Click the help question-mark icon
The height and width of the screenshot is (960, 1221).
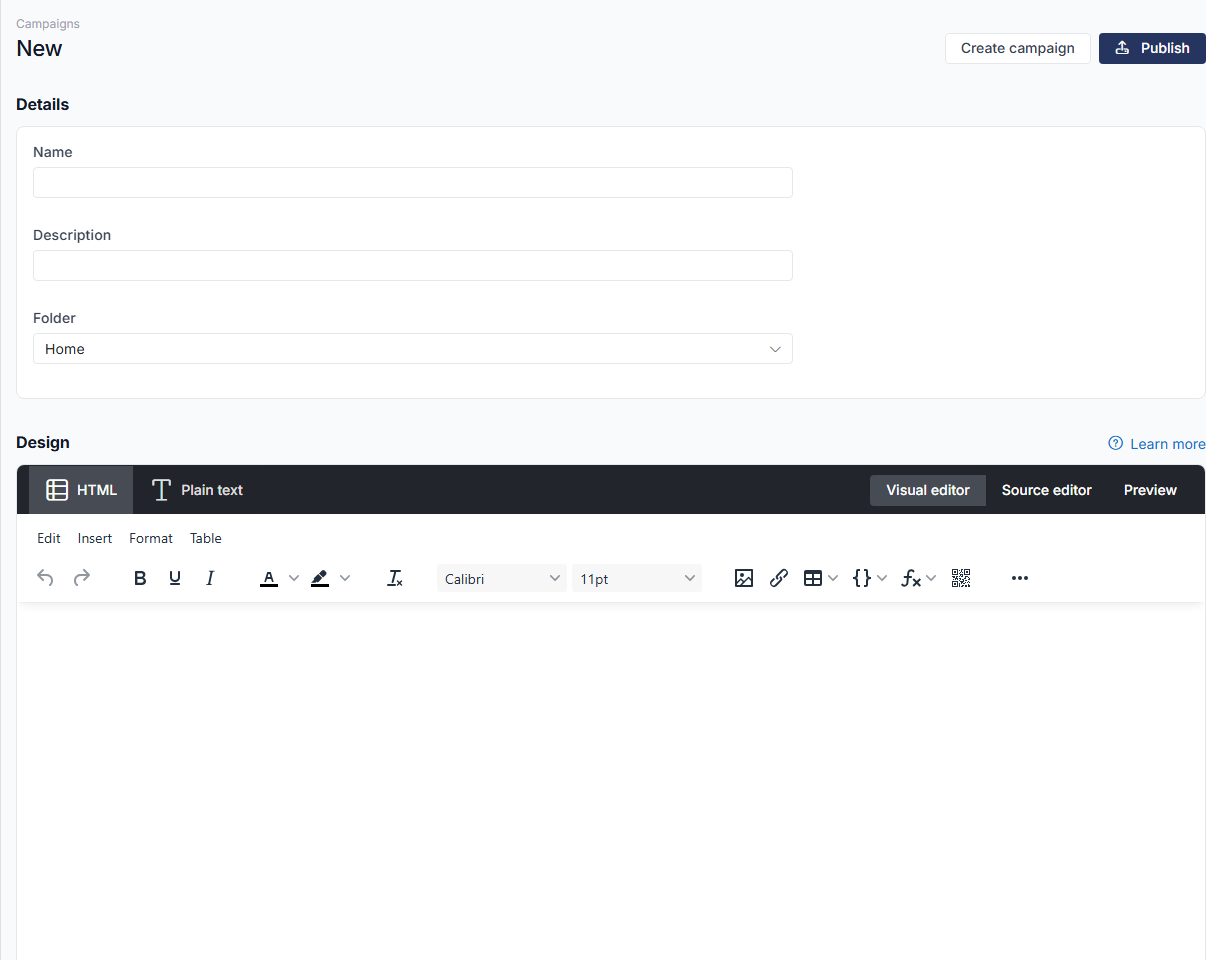pyautogui.click(x=1116, y=443)
